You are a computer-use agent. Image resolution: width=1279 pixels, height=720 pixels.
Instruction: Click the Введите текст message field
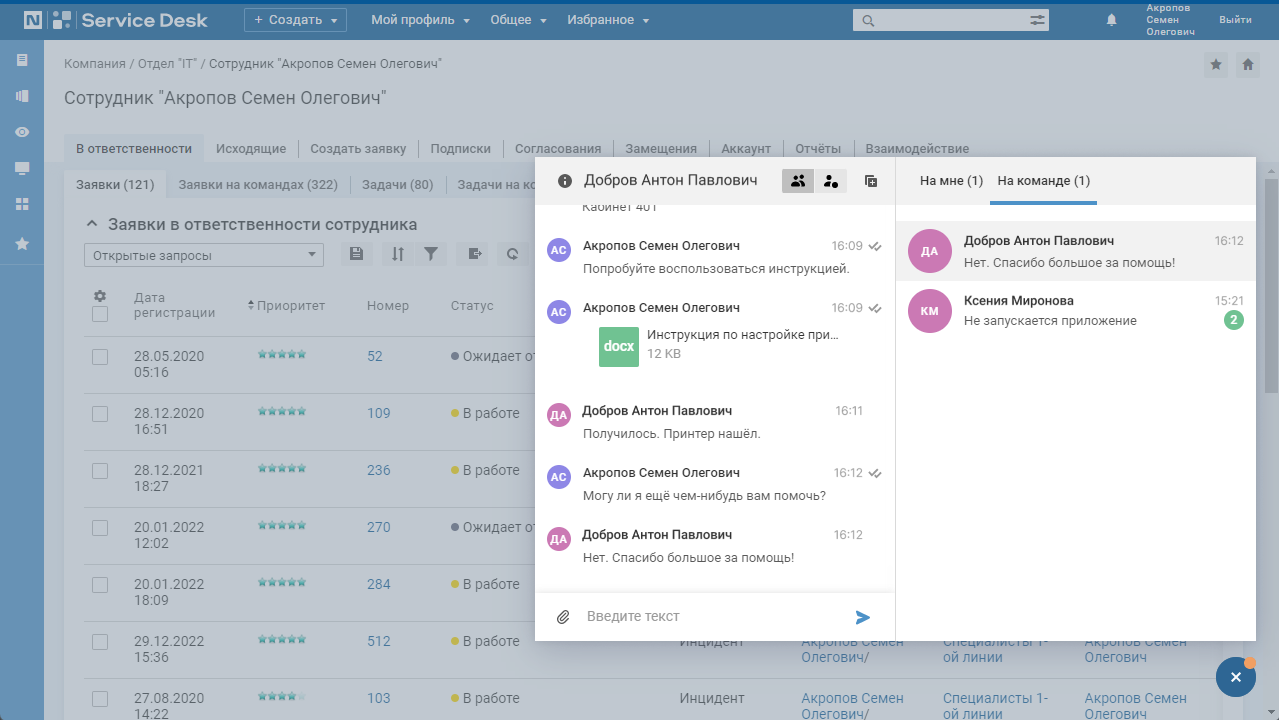(713, 616)
